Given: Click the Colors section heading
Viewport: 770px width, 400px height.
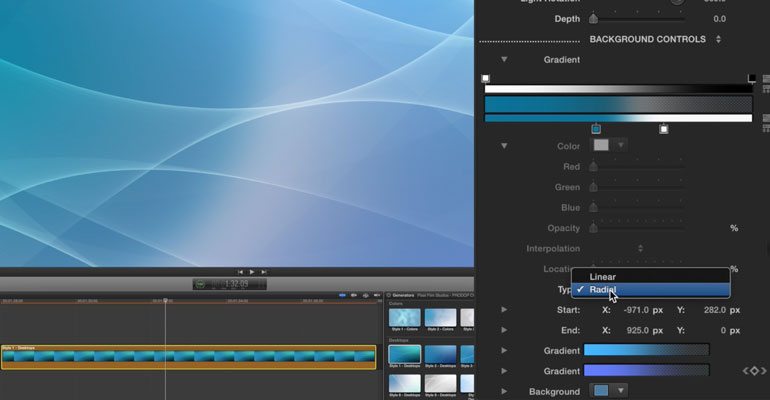Looking at the screenshot, I should (396, 304).
